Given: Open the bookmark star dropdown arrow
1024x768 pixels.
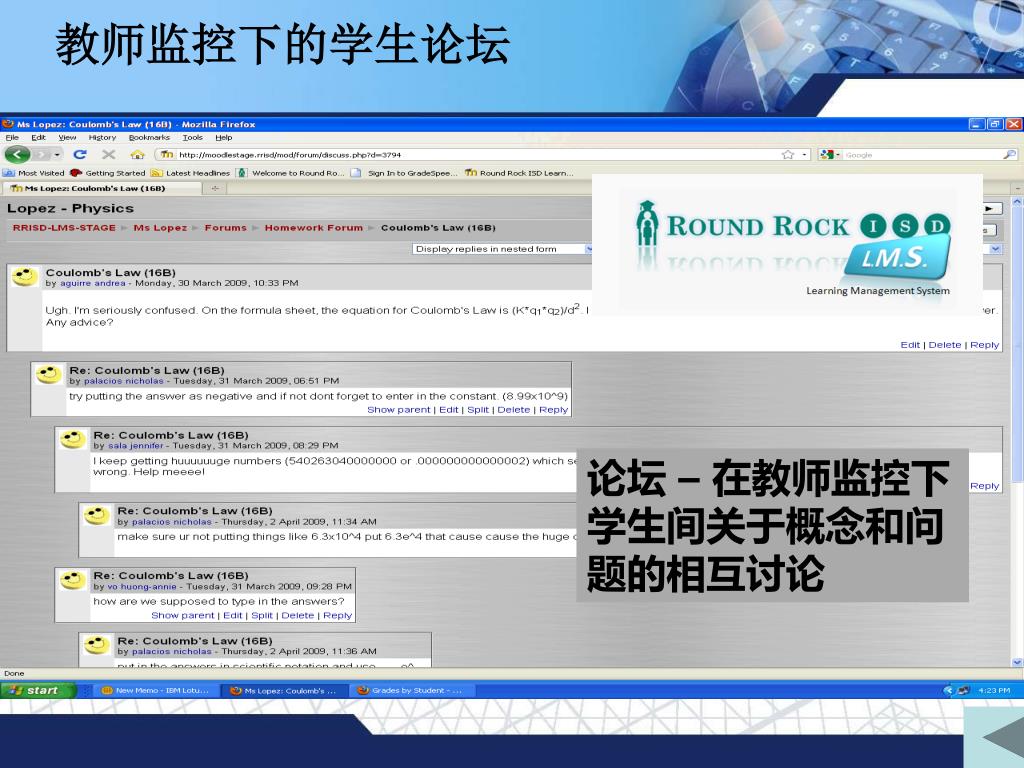Looking at the screenshot, I should click(805, 155).
